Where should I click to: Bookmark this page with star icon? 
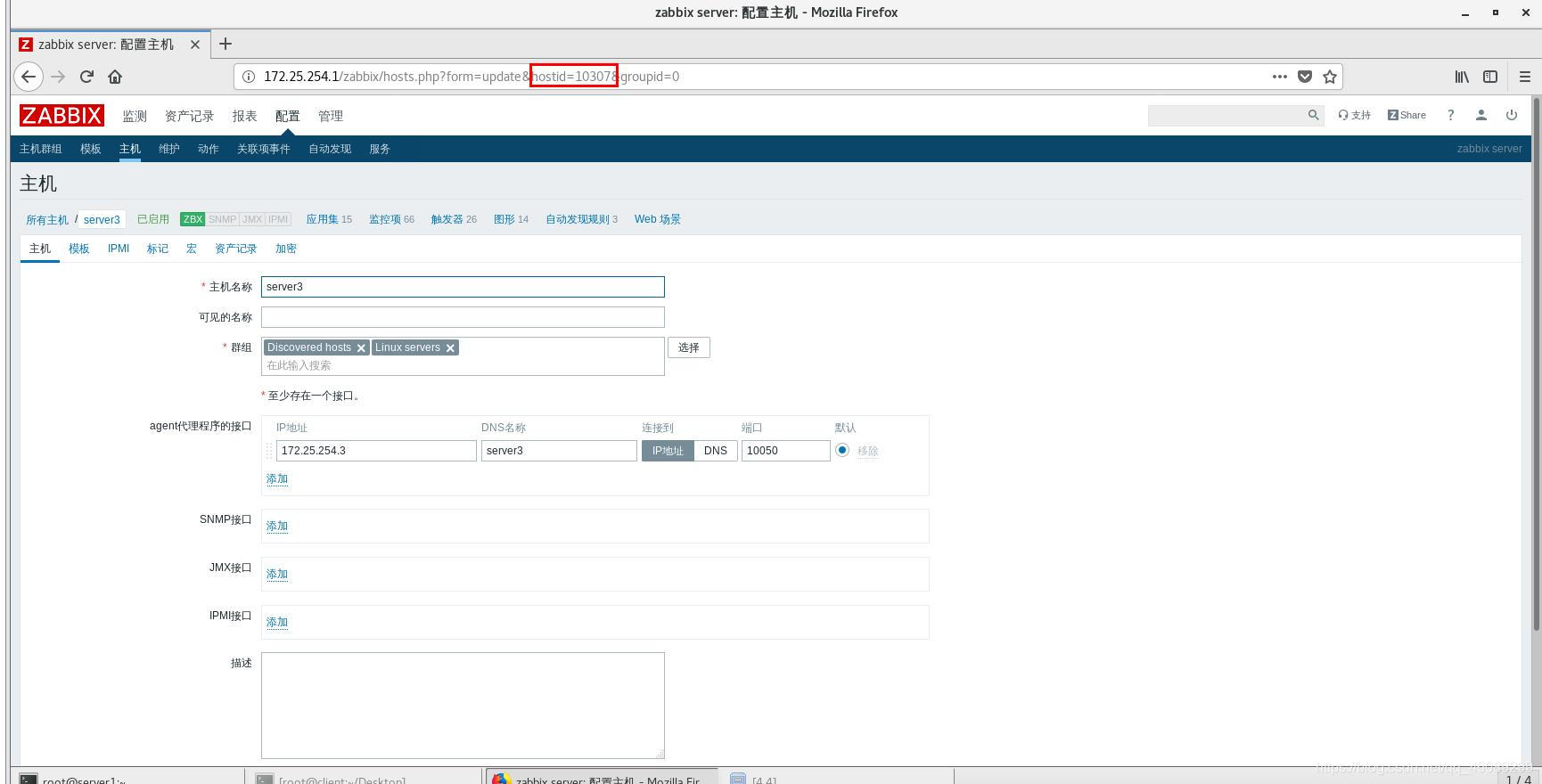[x=1330, y=77]
